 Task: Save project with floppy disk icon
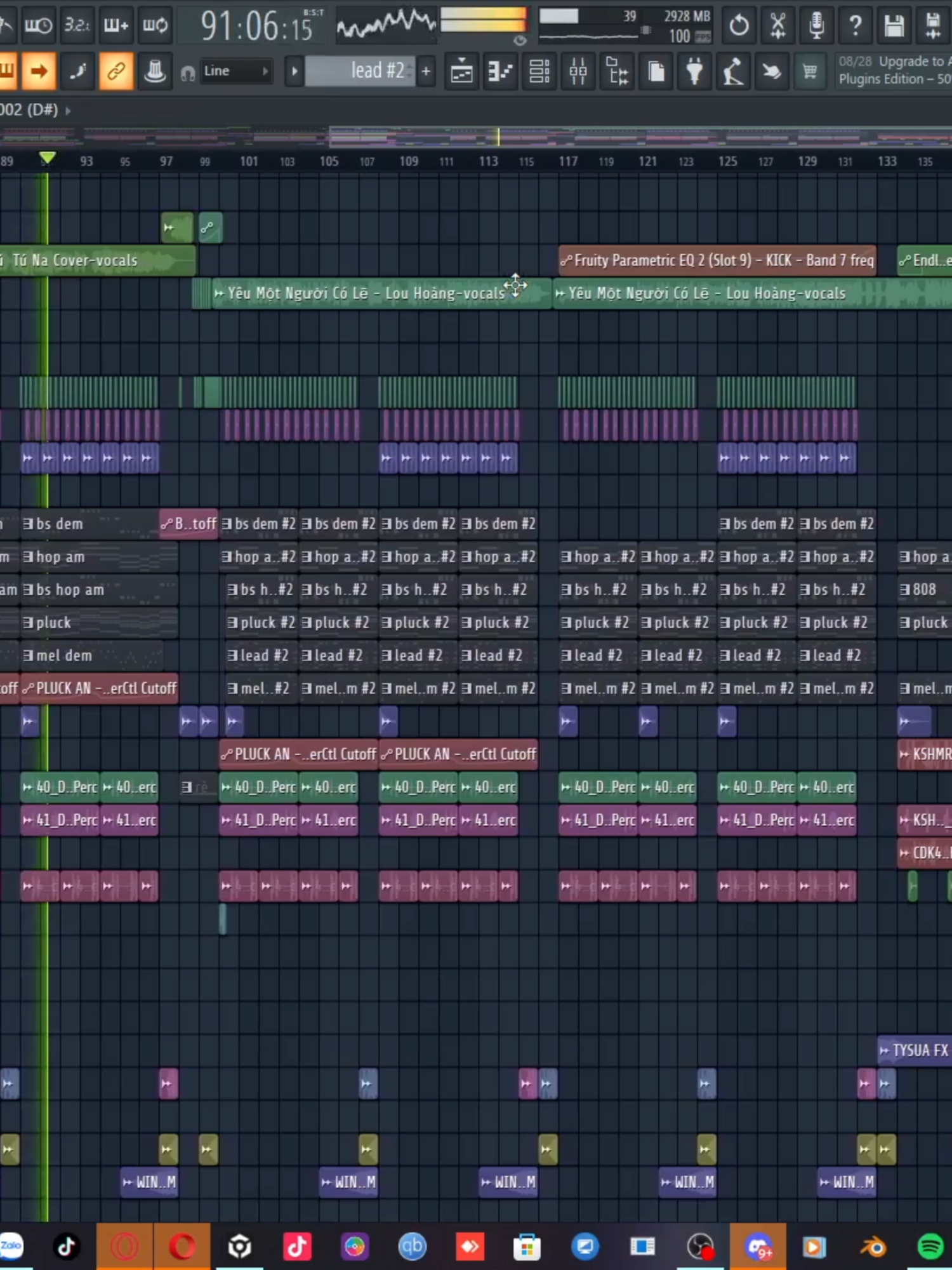click(894, 25)
